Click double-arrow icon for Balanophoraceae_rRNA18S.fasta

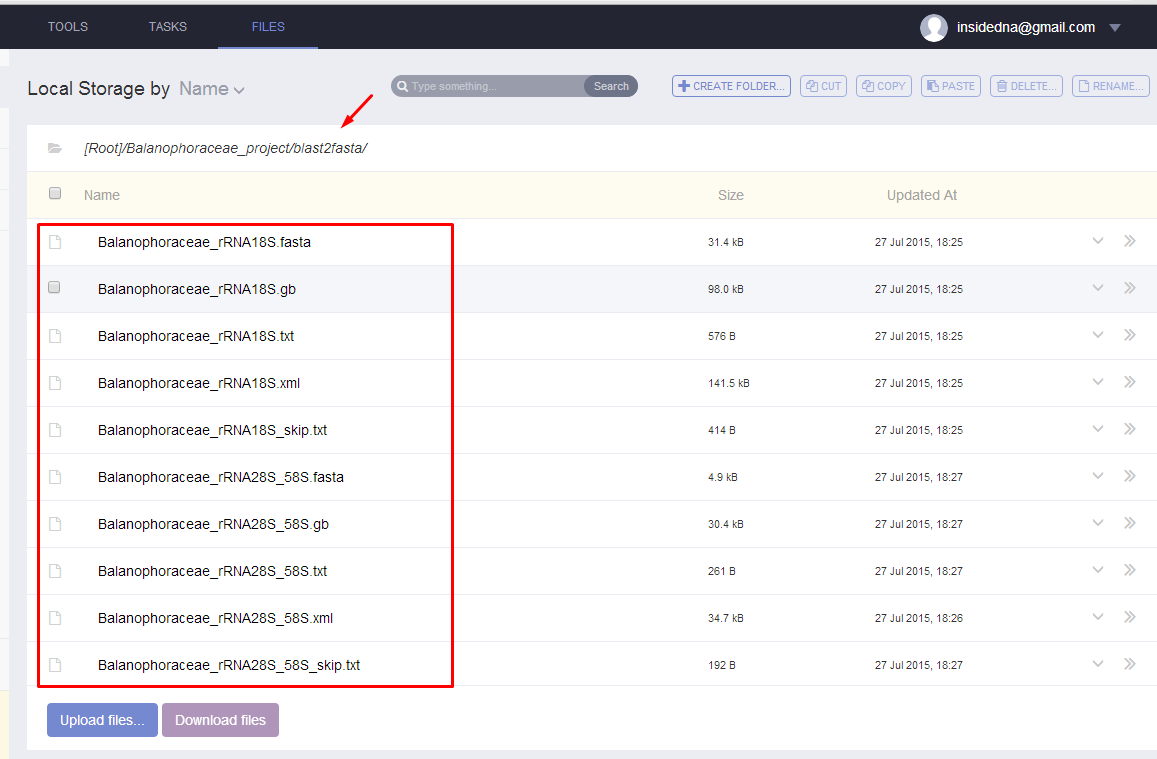(1130, 241)
